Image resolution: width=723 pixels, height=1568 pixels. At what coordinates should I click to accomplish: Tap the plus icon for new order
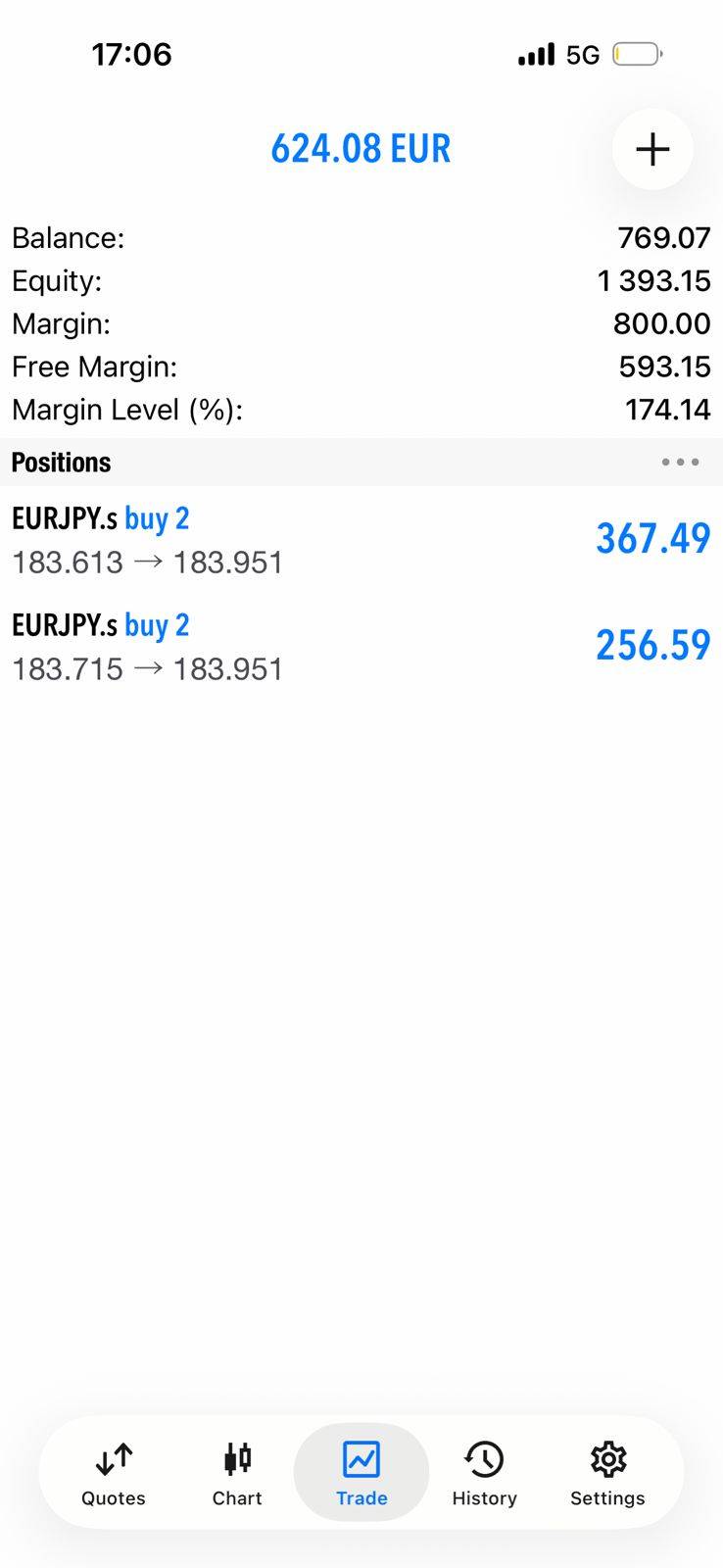point(652,149)
